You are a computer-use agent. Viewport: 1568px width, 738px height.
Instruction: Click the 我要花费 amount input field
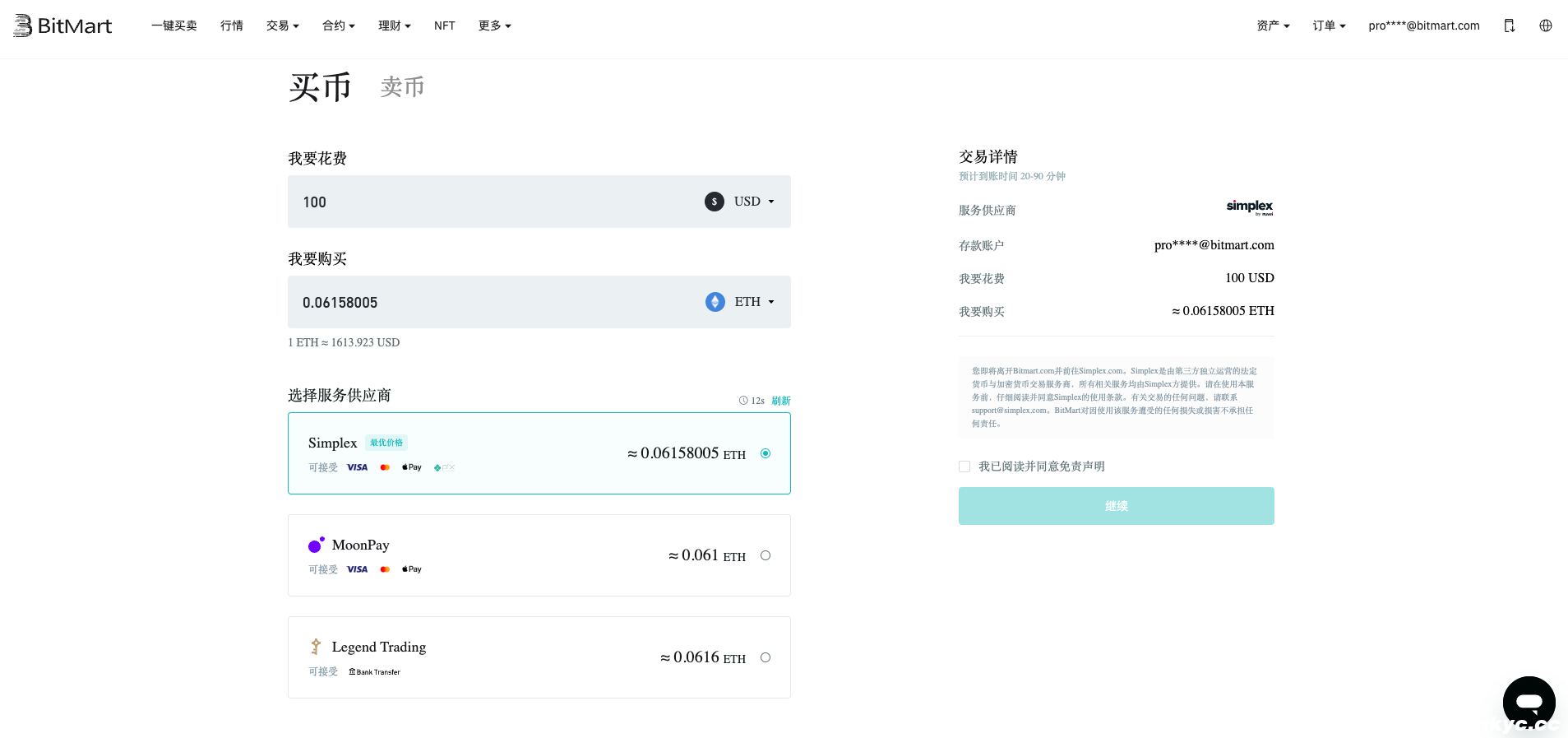pos(493,202)
